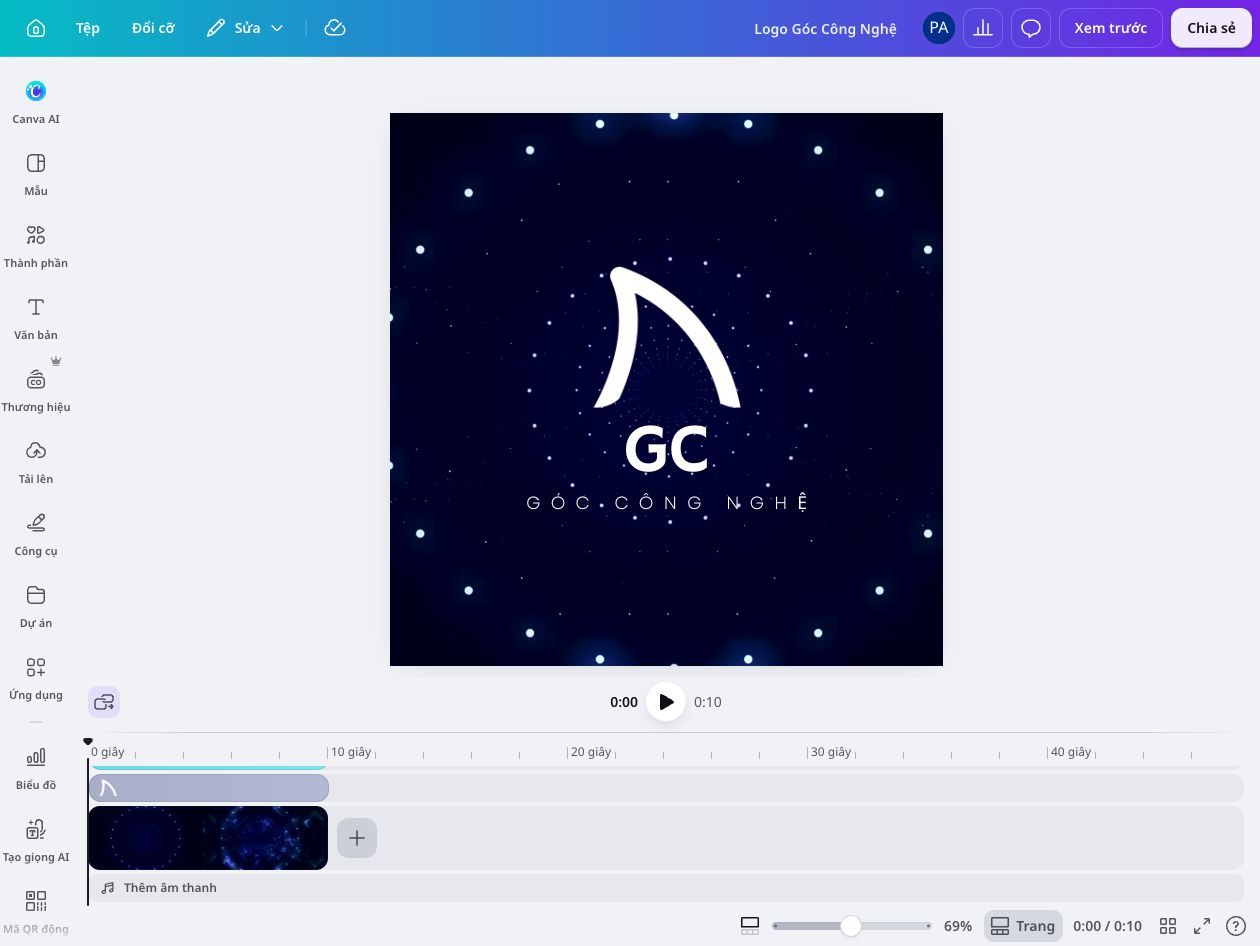The image size is (1260, 946).
Task: Click the Xem trước button
Action: [x=1110, y=28]
